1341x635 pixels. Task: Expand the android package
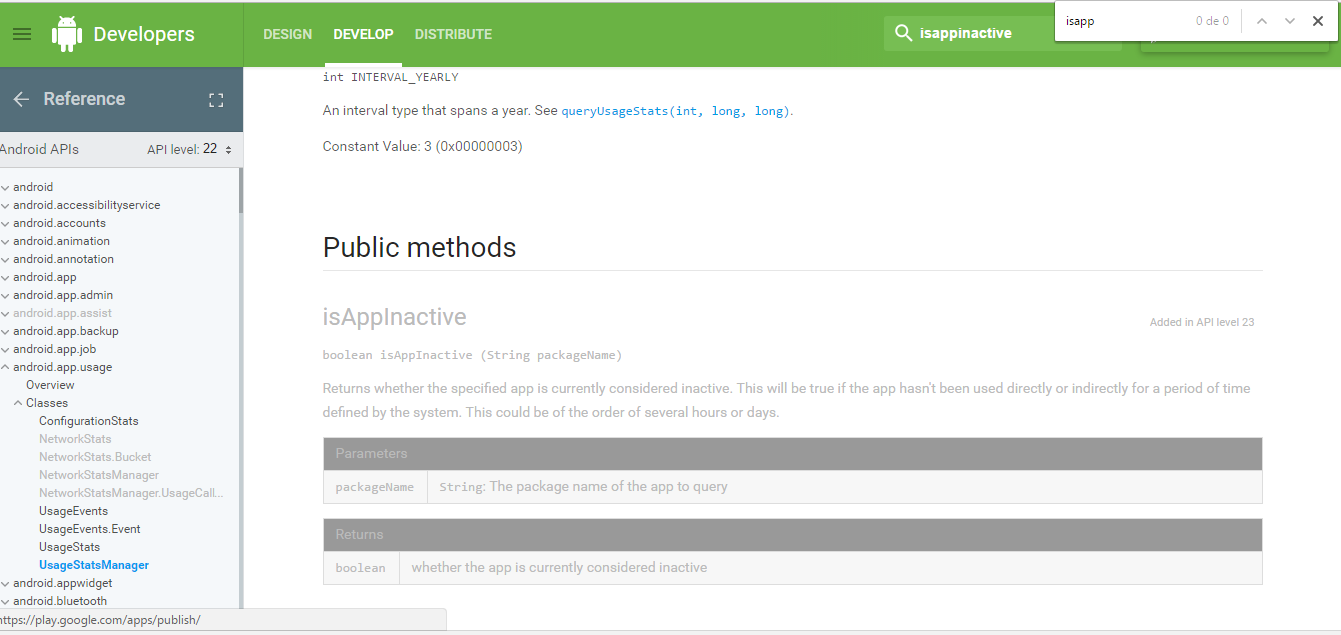pyautogui.click(x=5, y=187)
